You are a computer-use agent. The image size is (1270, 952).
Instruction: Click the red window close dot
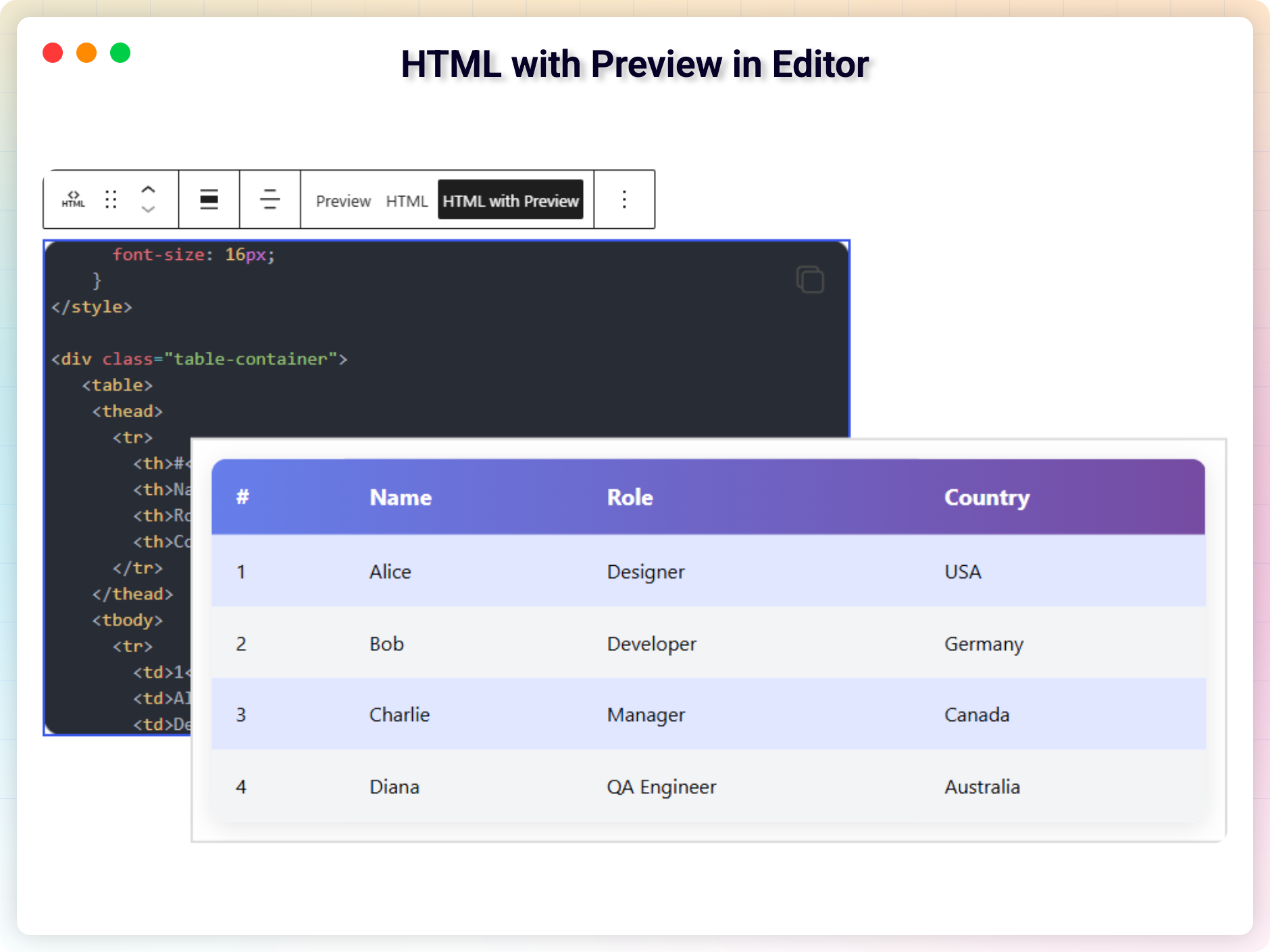click(53, 53)
